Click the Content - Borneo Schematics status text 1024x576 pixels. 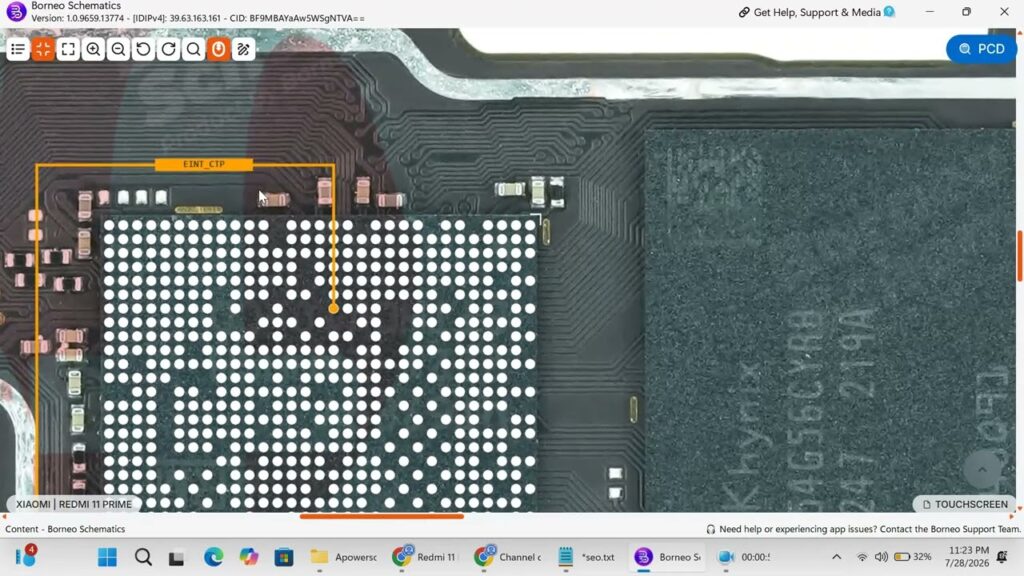pos(65,529)
